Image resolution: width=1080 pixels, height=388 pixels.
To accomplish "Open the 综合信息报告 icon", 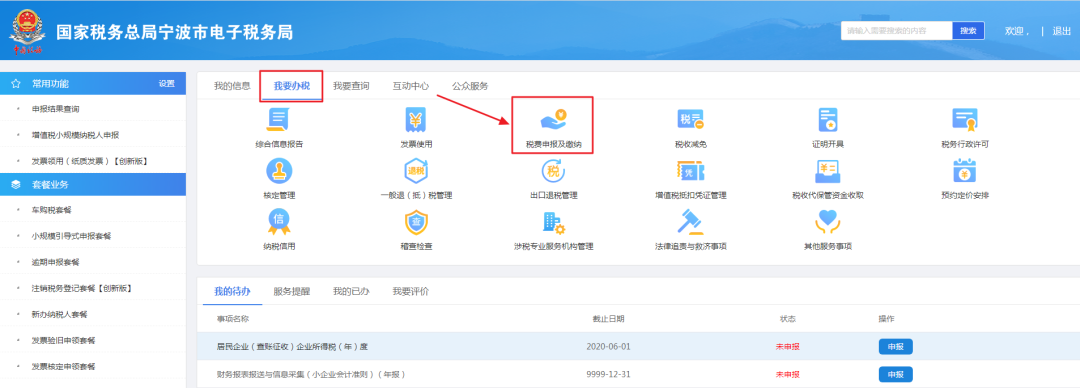I will (278, 121).
